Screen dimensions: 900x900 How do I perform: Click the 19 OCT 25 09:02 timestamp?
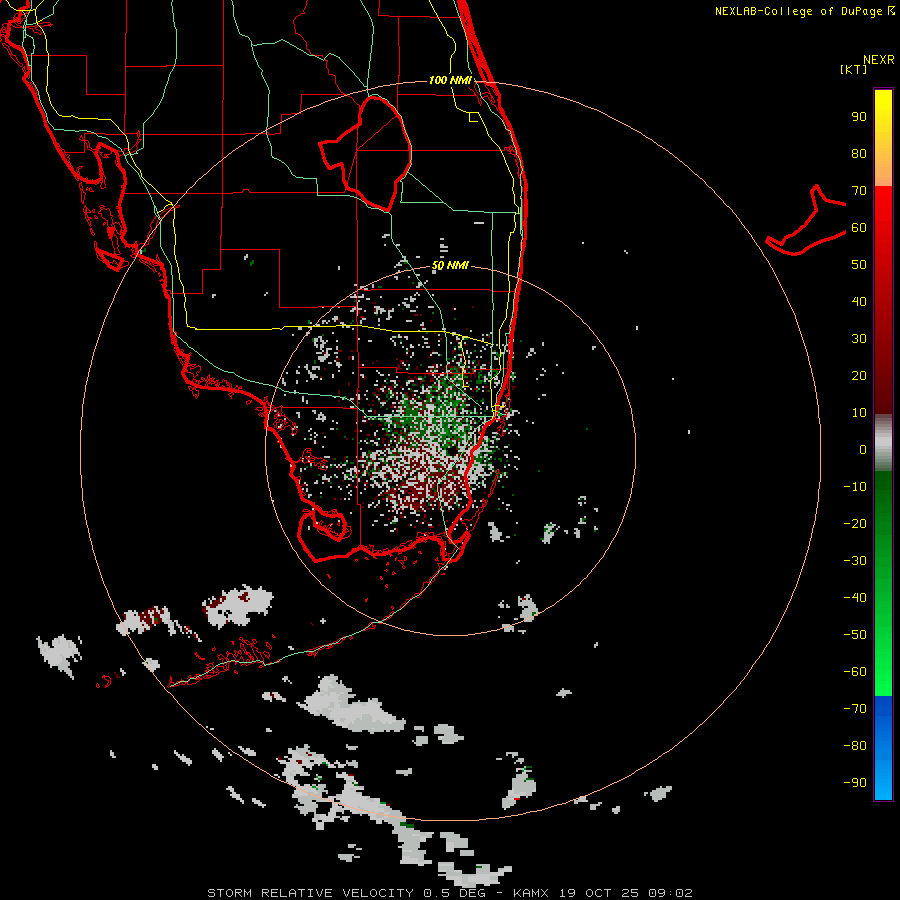[x=624, y=893]
